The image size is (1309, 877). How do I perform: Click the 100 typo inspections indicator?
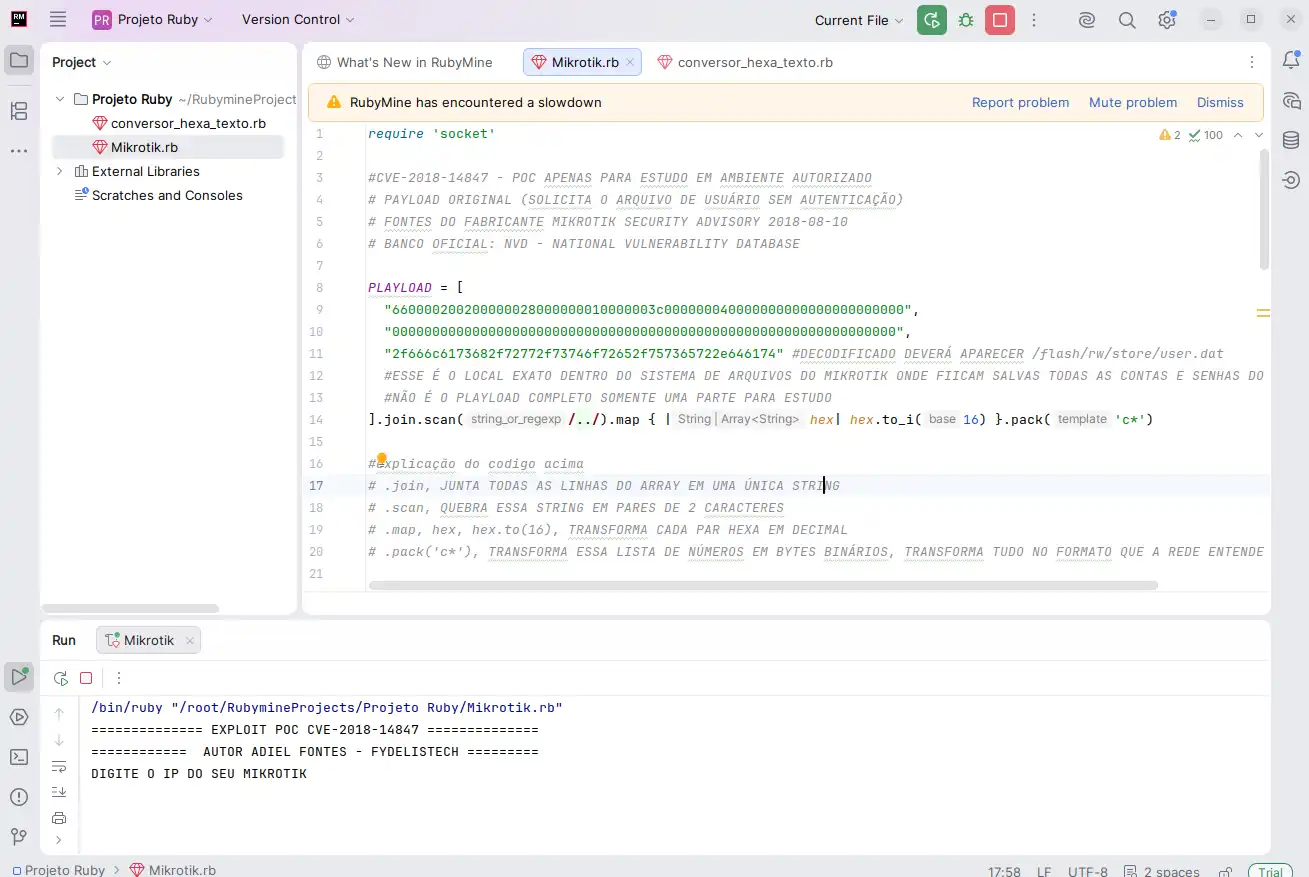1205,135
